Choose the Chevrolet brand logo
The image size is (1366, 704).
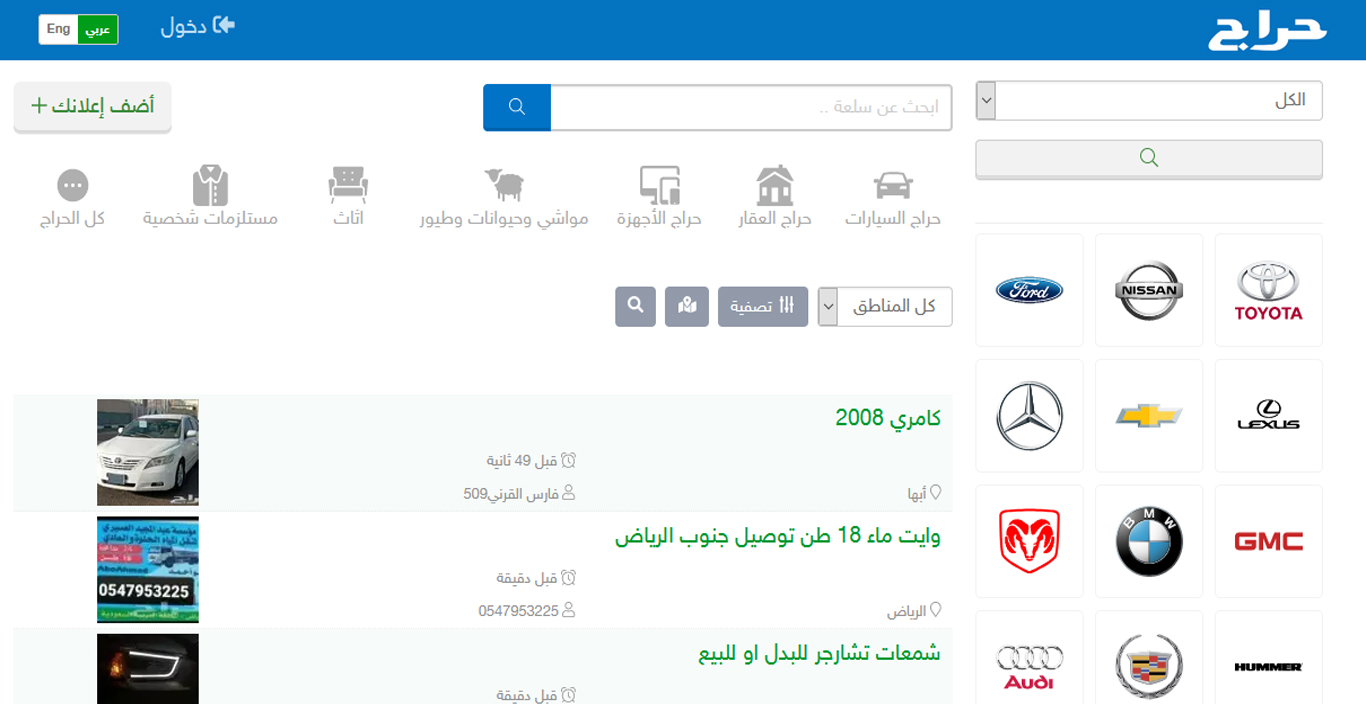[x=1149, y=415]
